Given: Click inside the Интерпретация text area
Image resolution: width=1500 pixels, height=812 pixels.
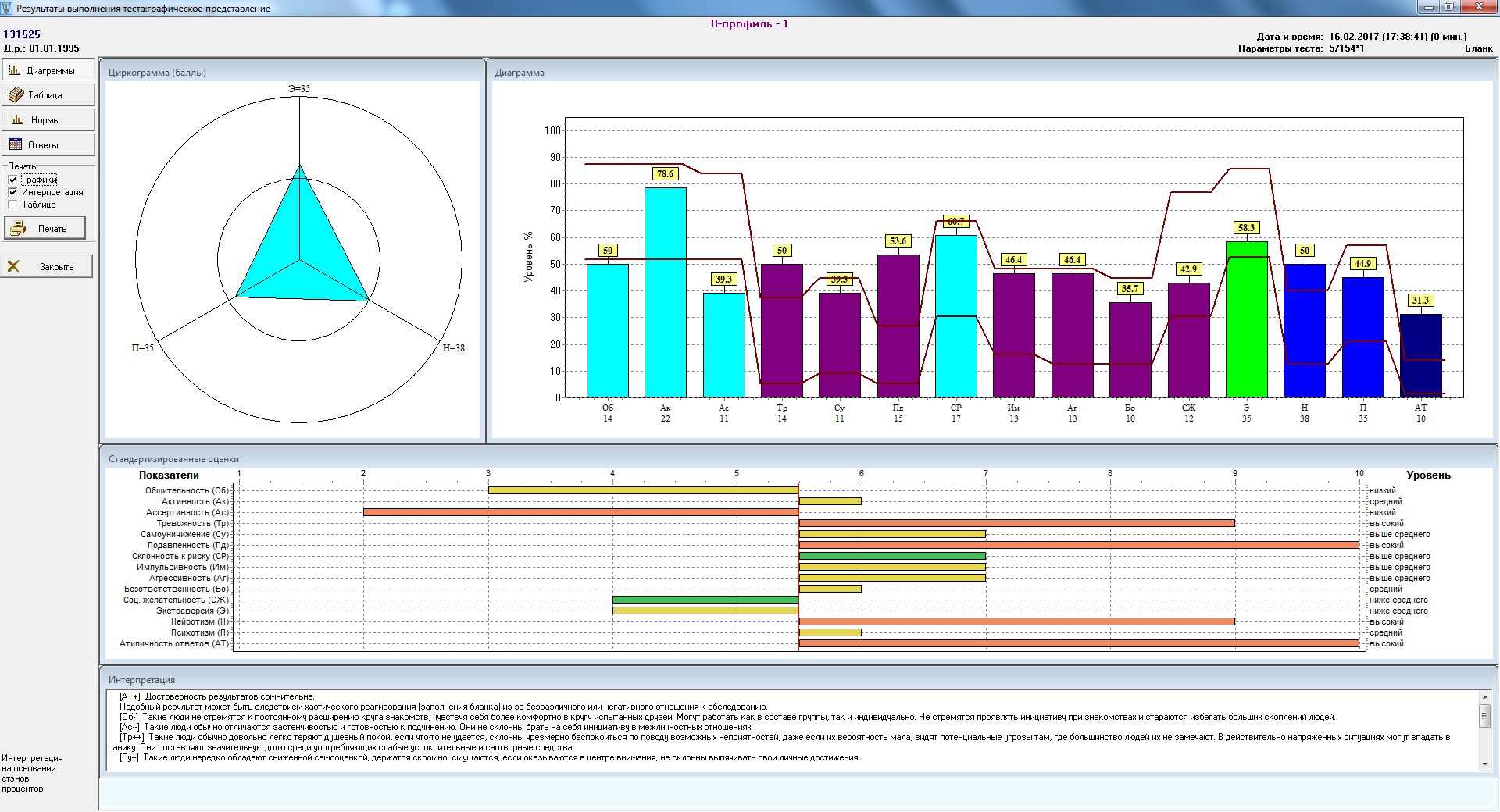Looking at the screenshot, I should [781, 730].
